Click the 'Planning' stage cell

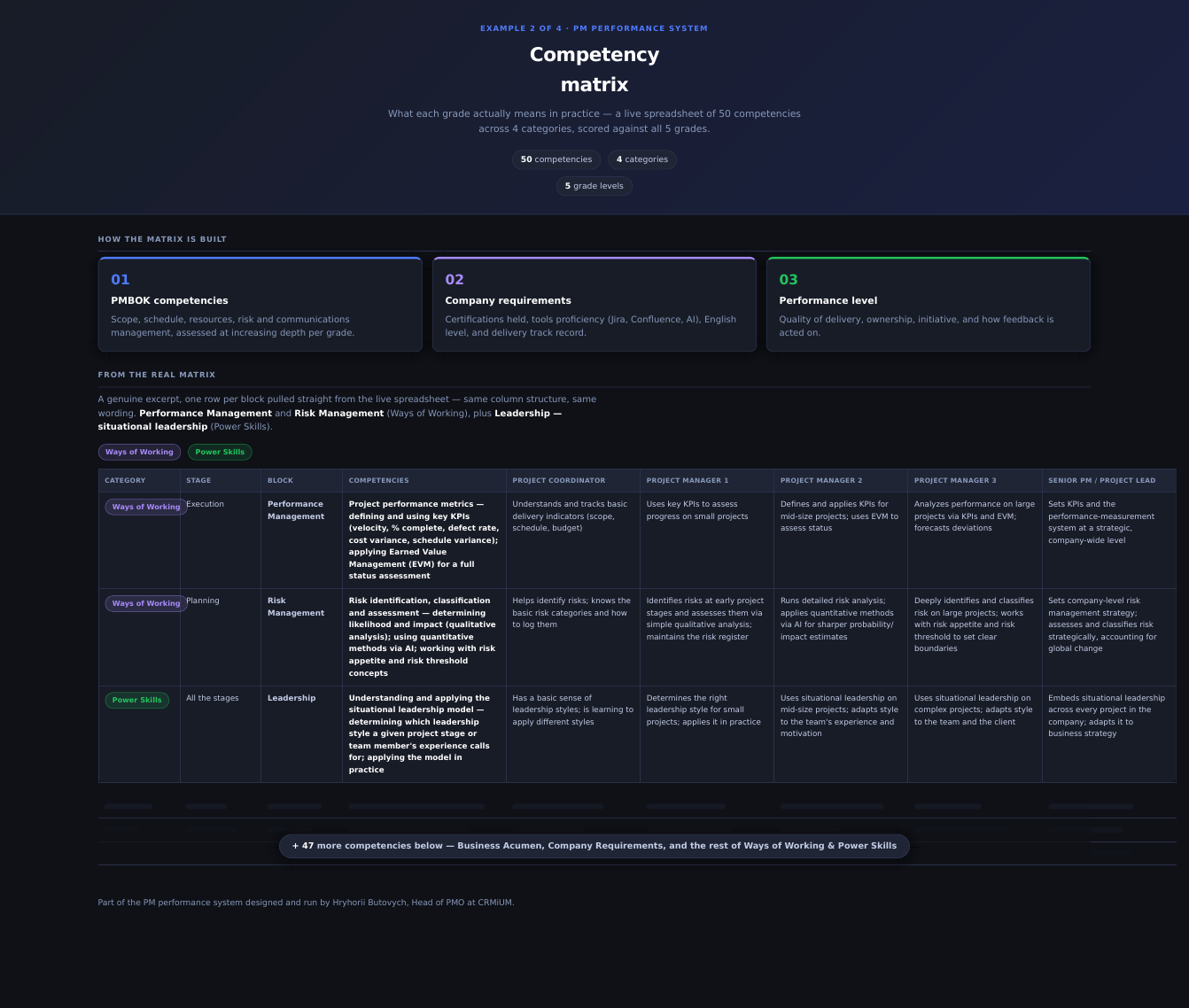[221, 638]
